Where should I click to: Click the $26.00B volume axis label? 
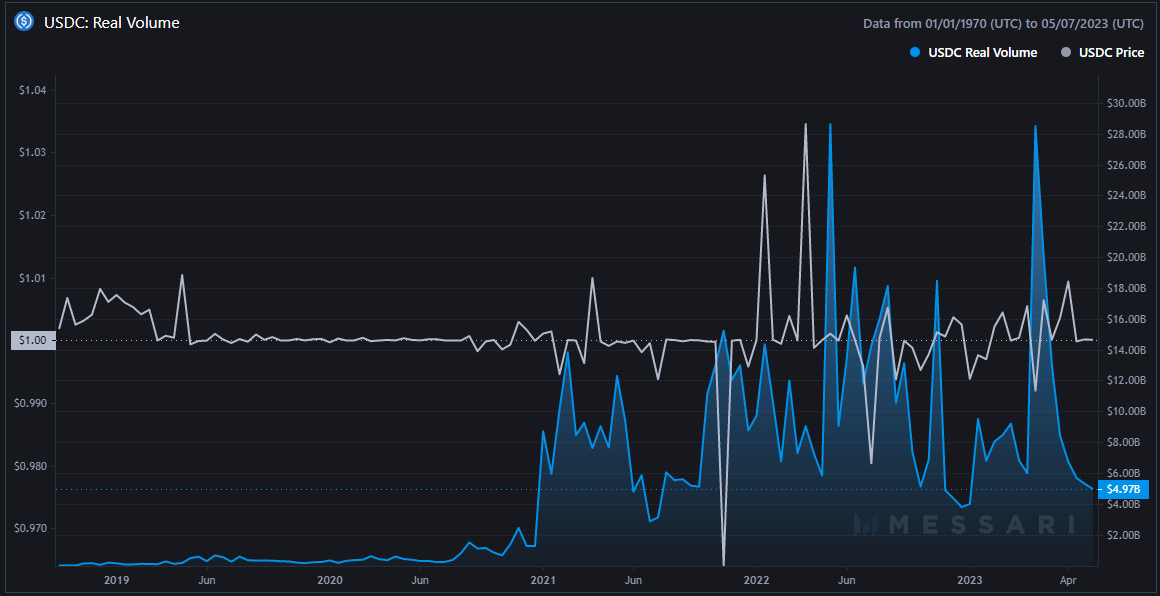click(1125, 165)
